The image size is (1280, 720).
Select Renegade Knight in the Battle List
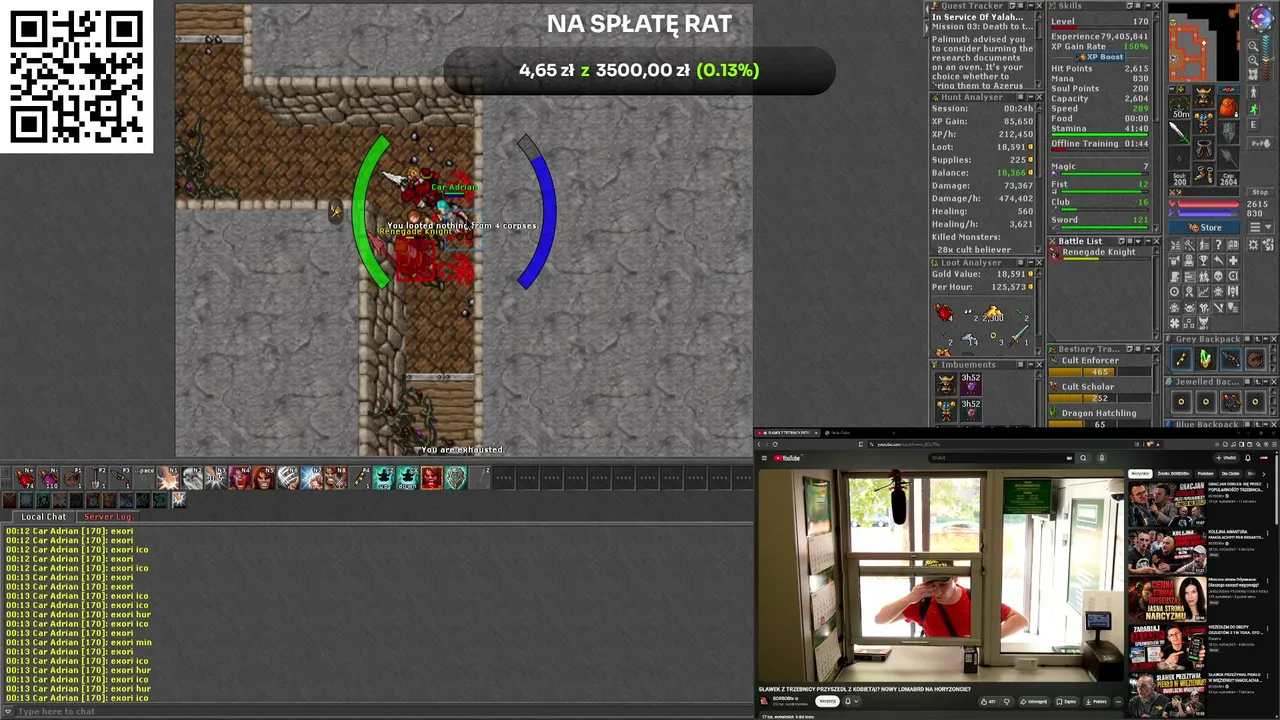click(1098, 252)
